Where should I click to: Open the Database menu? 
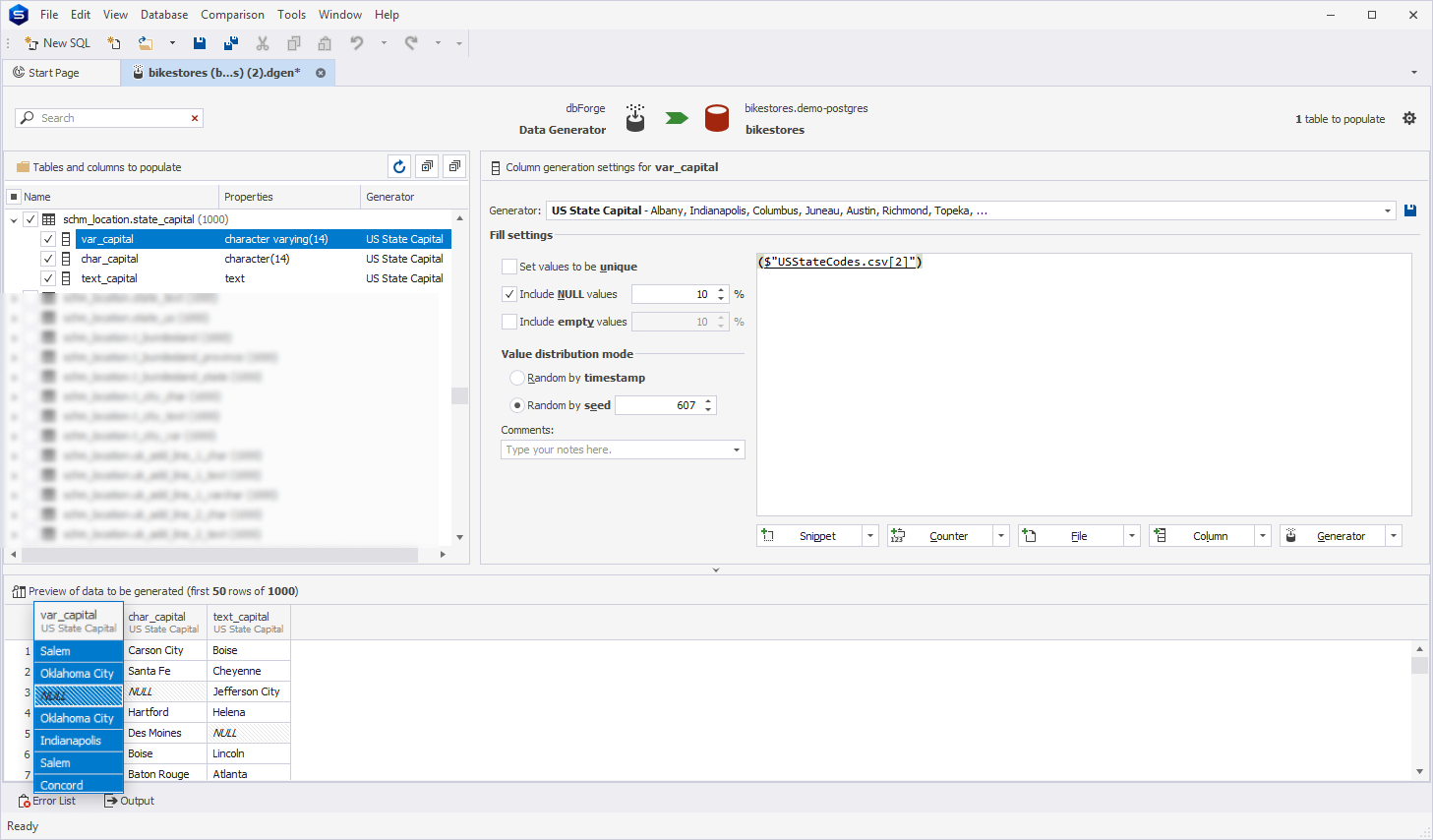coord(164,15)
